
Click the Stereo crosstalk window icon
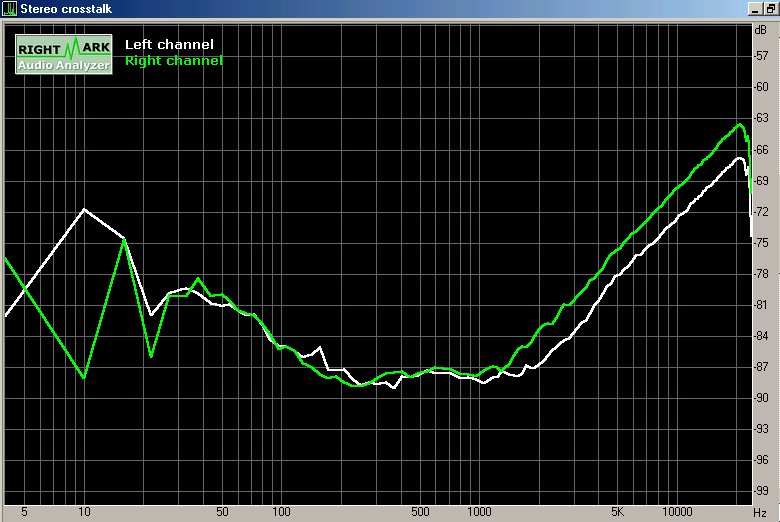9,8
